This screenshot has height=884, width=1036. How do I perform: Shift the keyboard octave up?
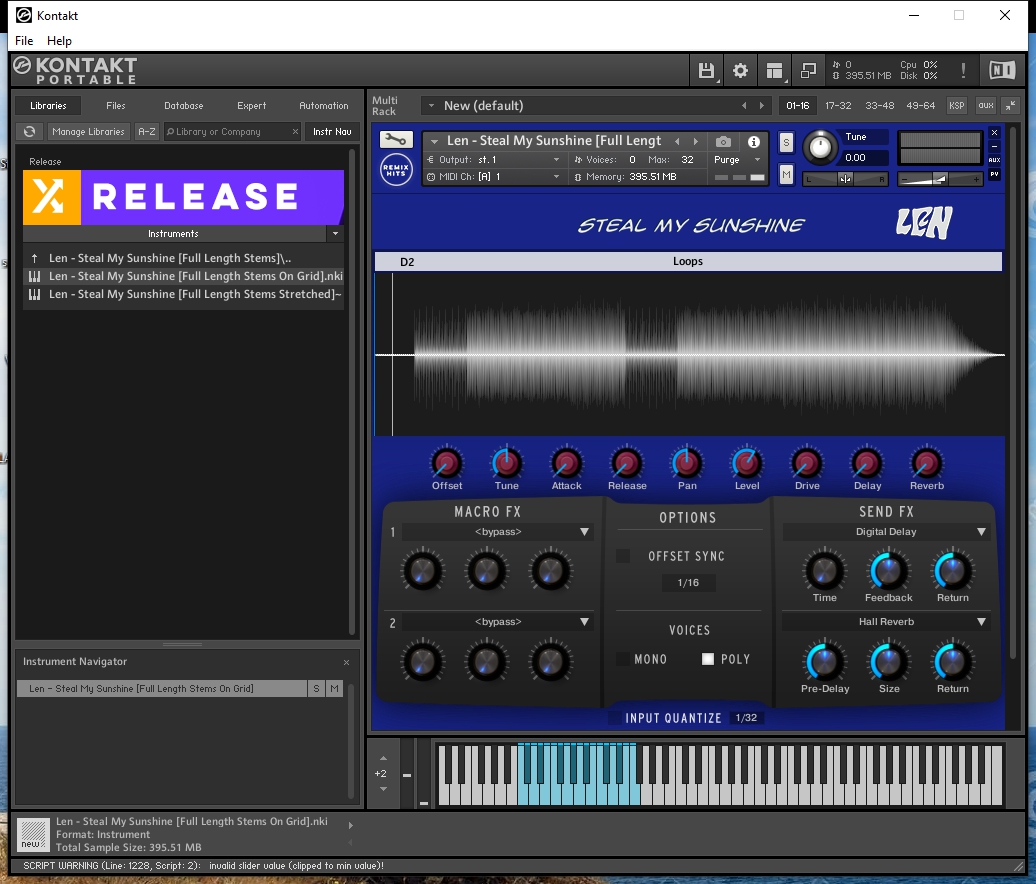(x=383, y=758)
